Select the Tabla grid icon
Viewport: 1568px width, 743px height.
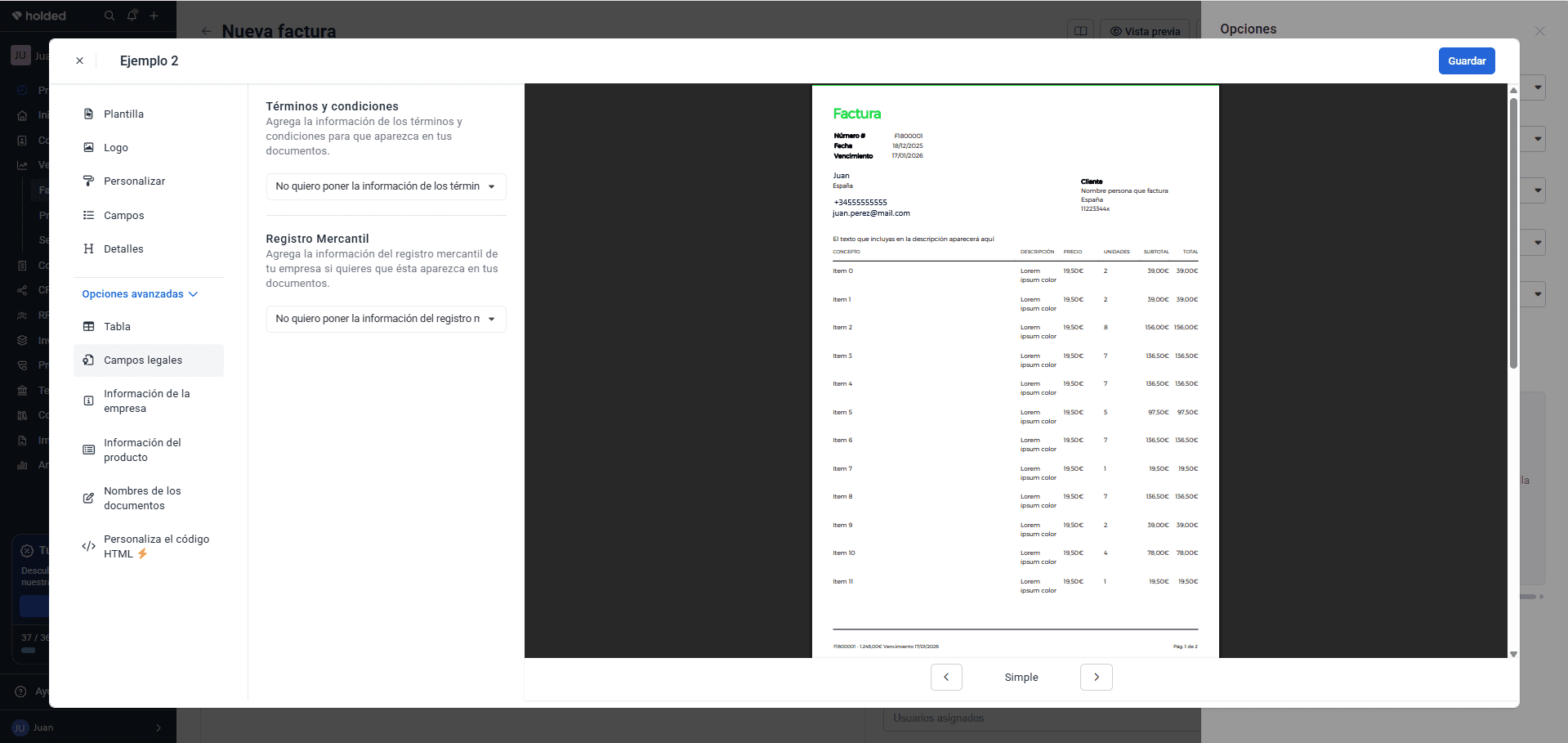(88, 326)
